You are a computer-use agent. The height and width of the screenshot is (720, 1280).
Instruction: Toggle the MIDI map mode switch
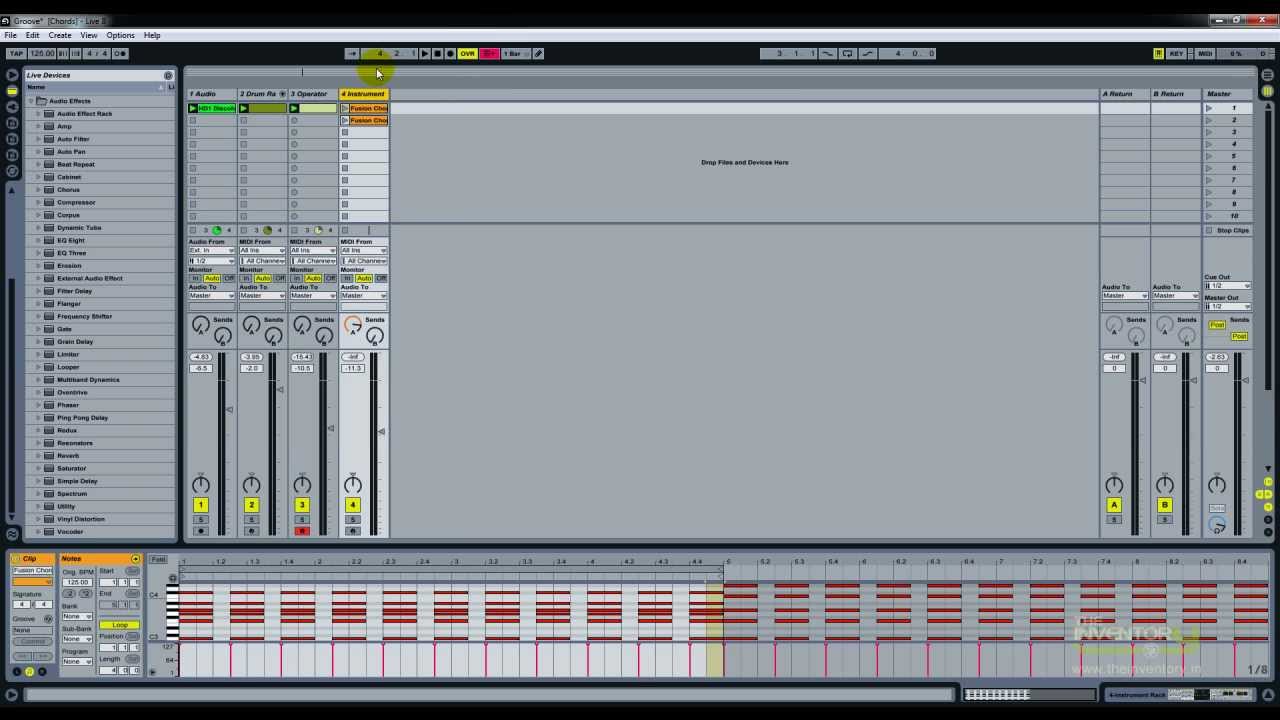(1205, 53)
